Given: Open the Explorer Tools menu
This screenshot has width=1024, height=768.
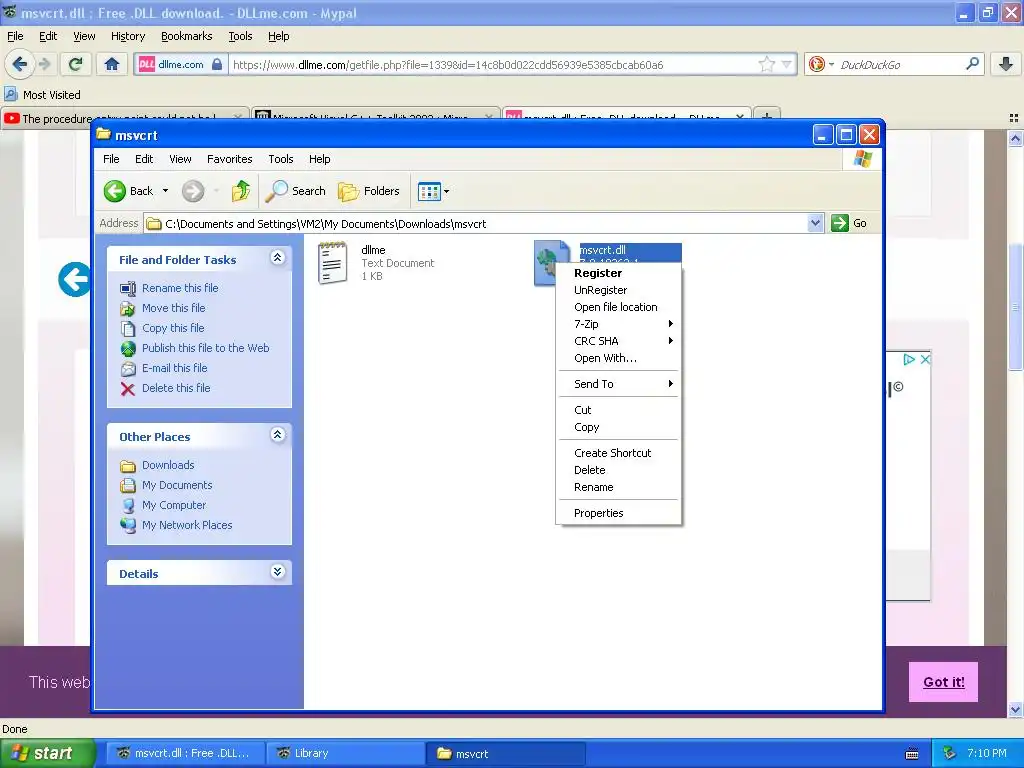Looking at the screenshot, I should (x=281, y=159).
